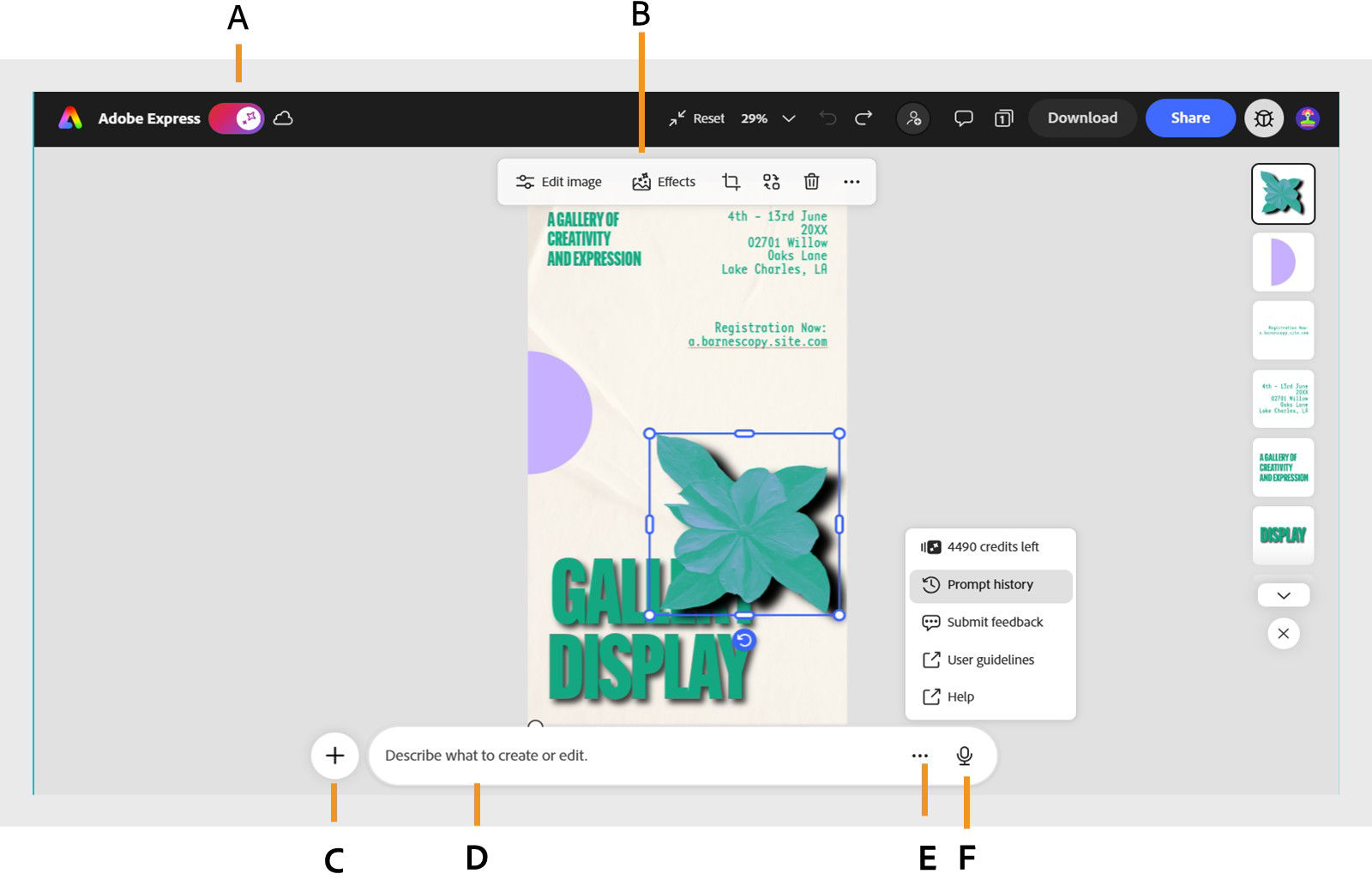Click the plus button beside the prompt bar
Image resolution: width=1372 pixels, height=886 pixels.
click(x=334, y=756)
